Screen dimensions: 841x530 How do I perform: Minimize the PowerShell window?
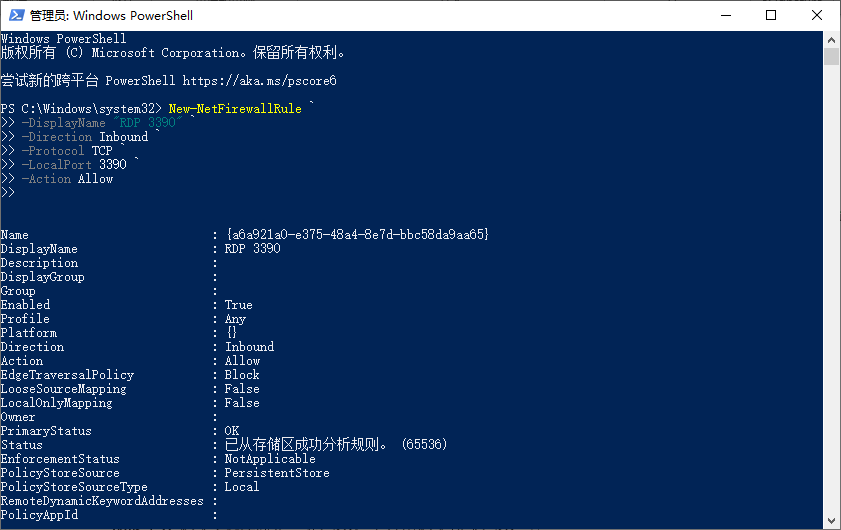(x=726, y=15)
